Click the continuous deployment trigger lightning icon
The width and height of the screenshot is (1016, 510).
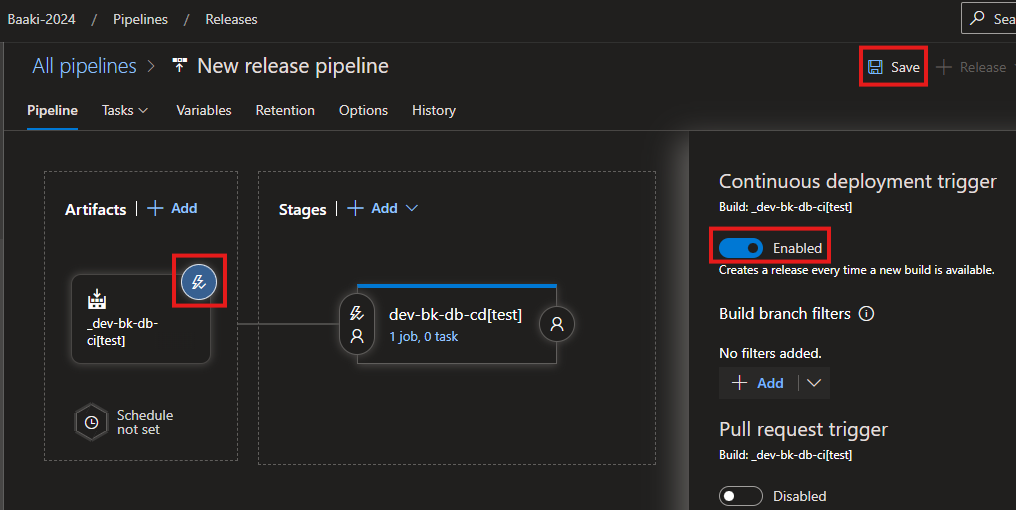[x=199, y=282]
